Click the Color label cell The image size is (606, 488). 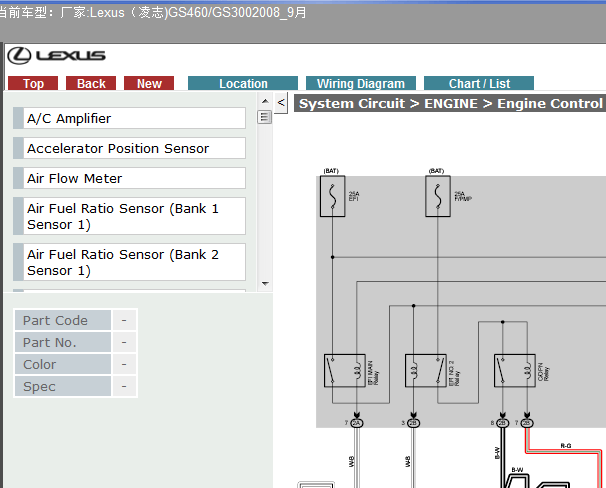pos(63,364)
